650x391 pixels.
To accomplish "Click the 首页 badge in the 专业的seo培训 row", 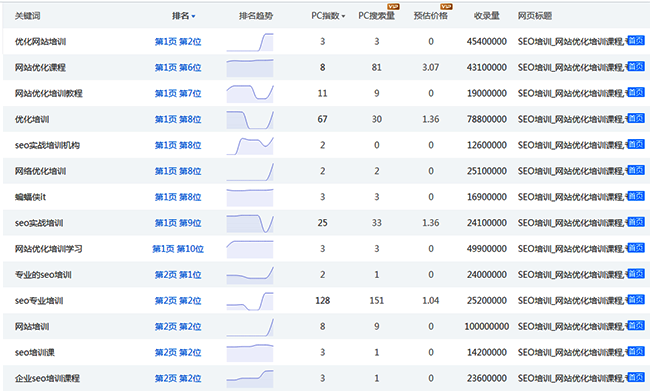I will click(x=635, y=274).
